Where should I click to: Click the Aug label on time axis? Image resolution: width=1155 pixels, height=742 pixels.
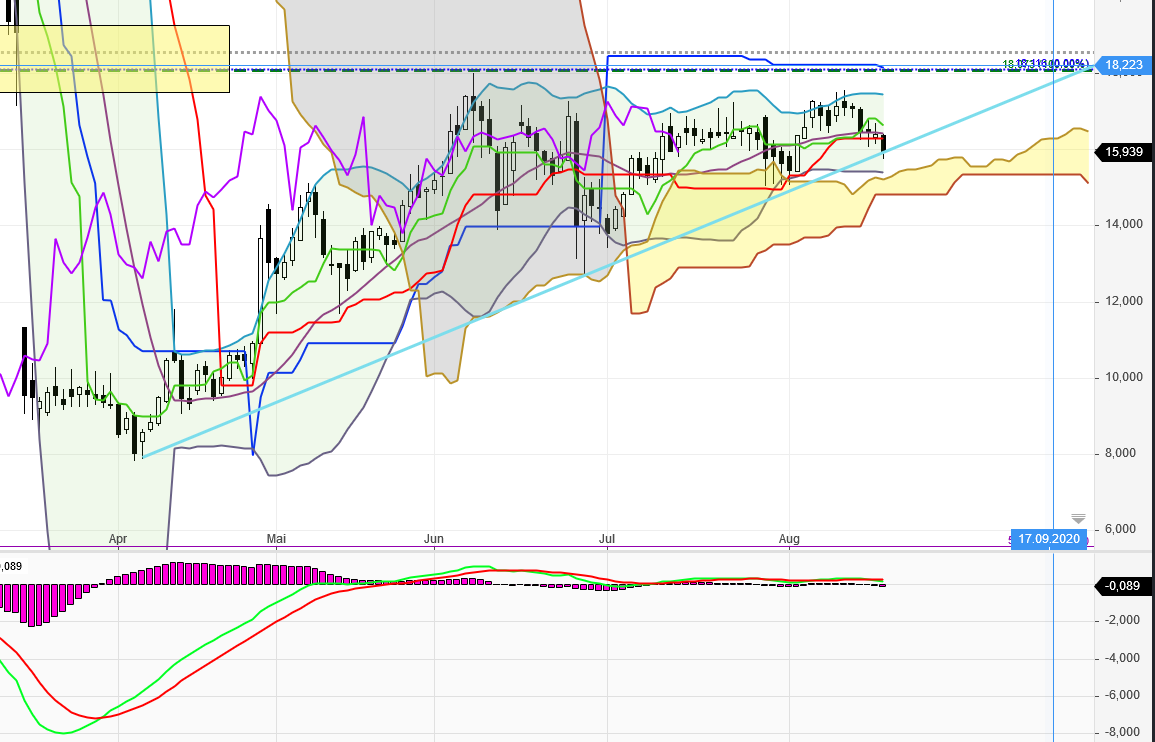click(x=789, y=540)
